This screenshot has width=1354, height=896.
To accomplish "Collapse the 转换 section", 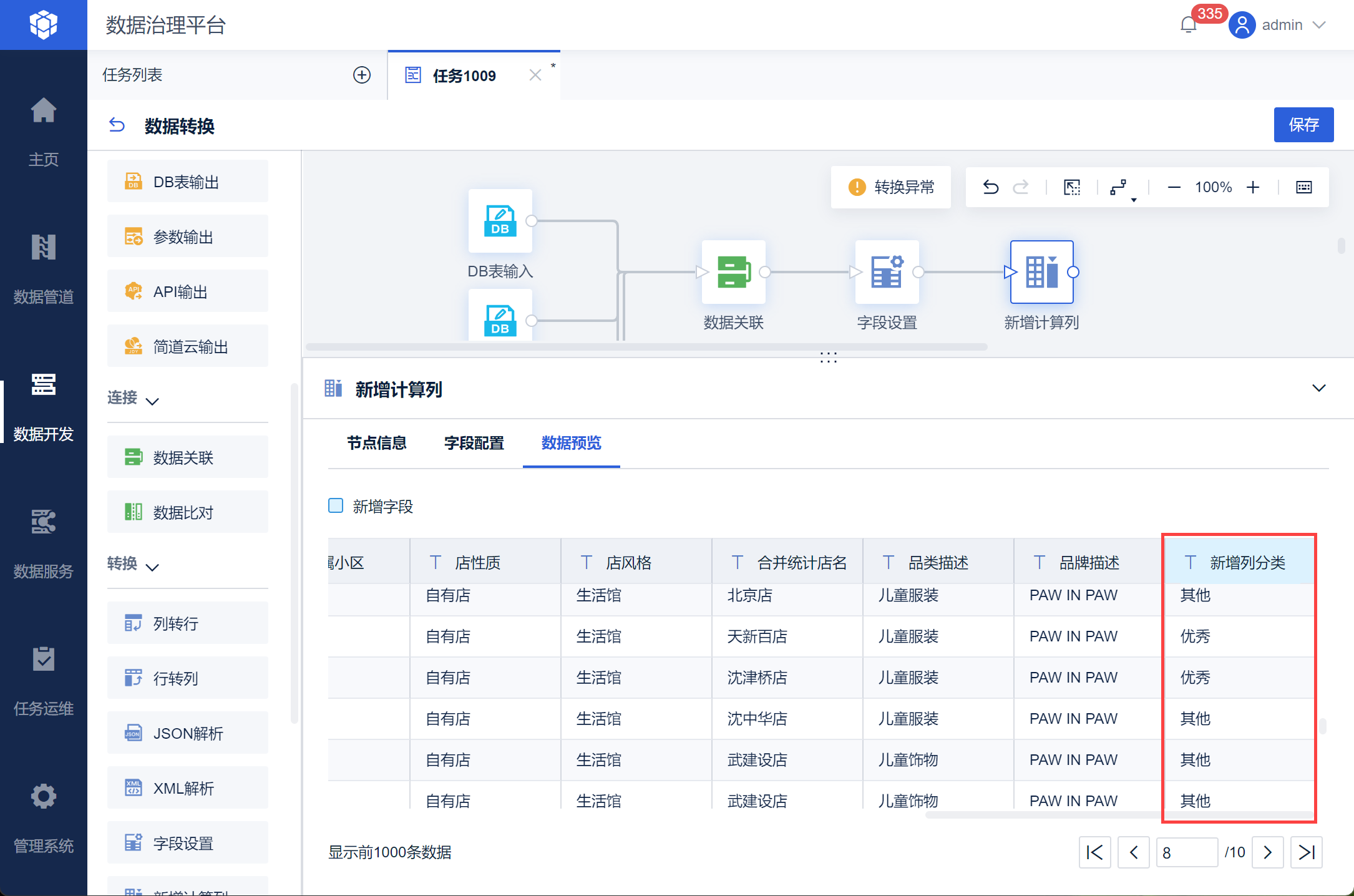I will point(152,567).
